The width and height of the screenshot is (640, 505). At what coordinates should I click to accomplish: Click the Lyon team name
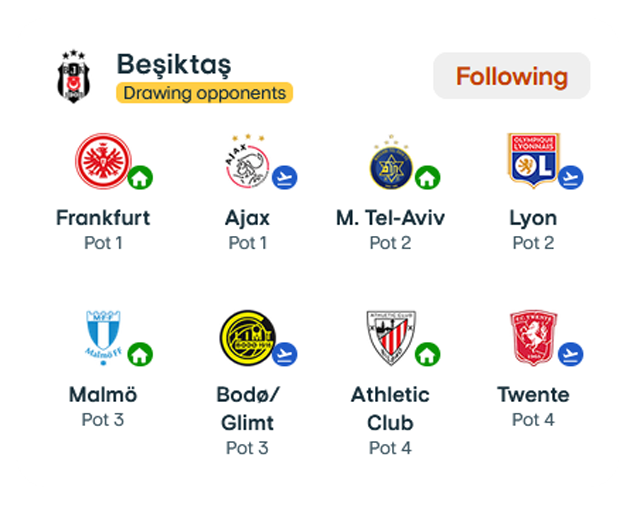point(533,218)
